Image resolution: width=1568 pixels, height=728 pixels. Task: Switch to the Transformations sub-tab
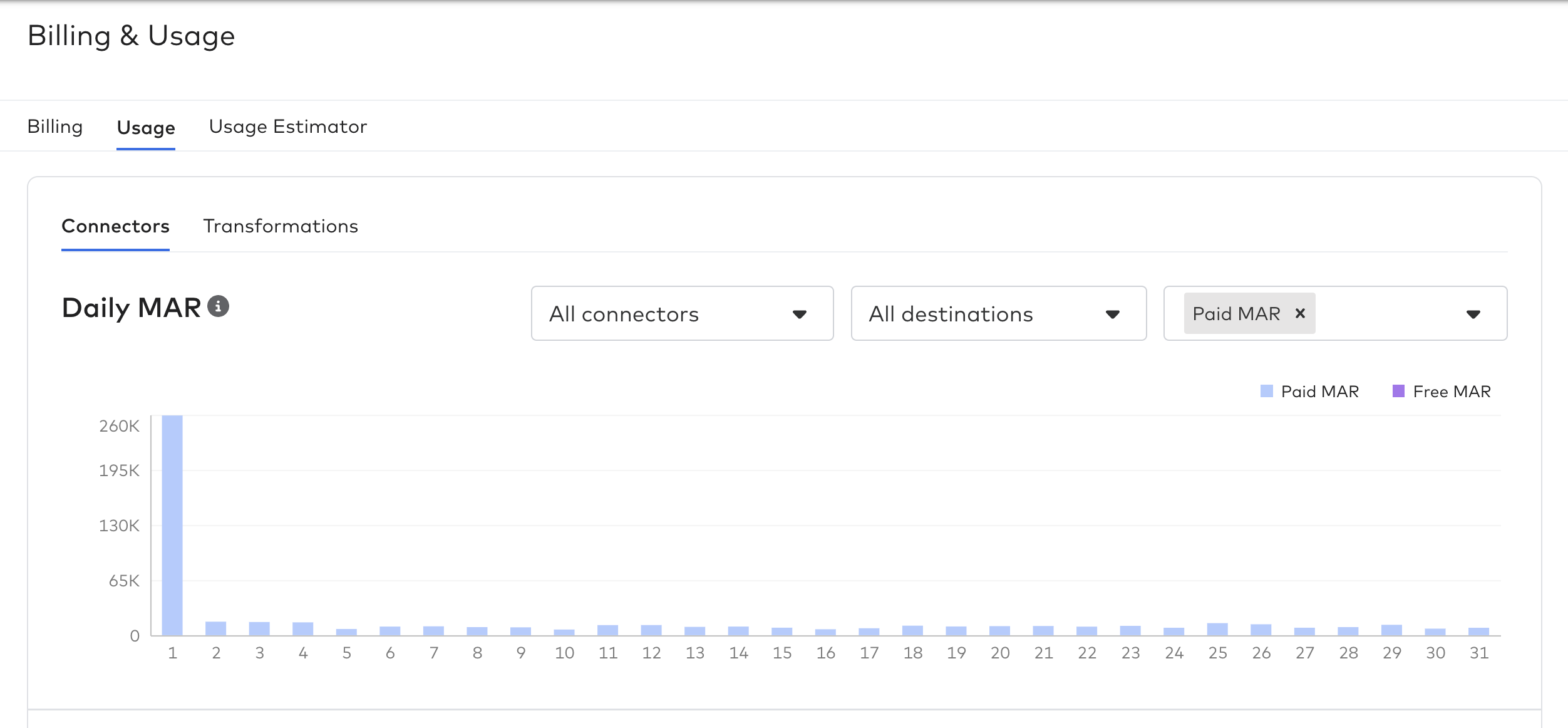[281, 226]
